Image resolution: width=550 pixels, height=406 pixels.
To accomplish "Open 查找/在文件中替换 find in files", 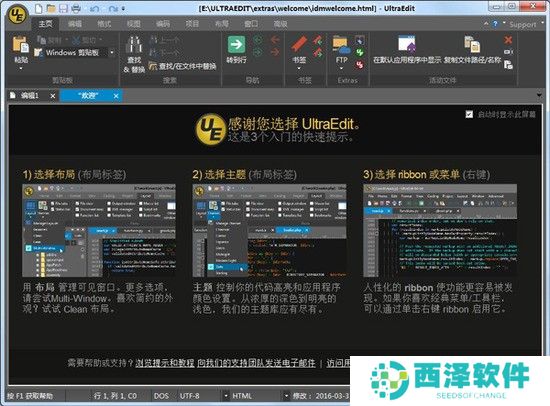I will (182, 66).
